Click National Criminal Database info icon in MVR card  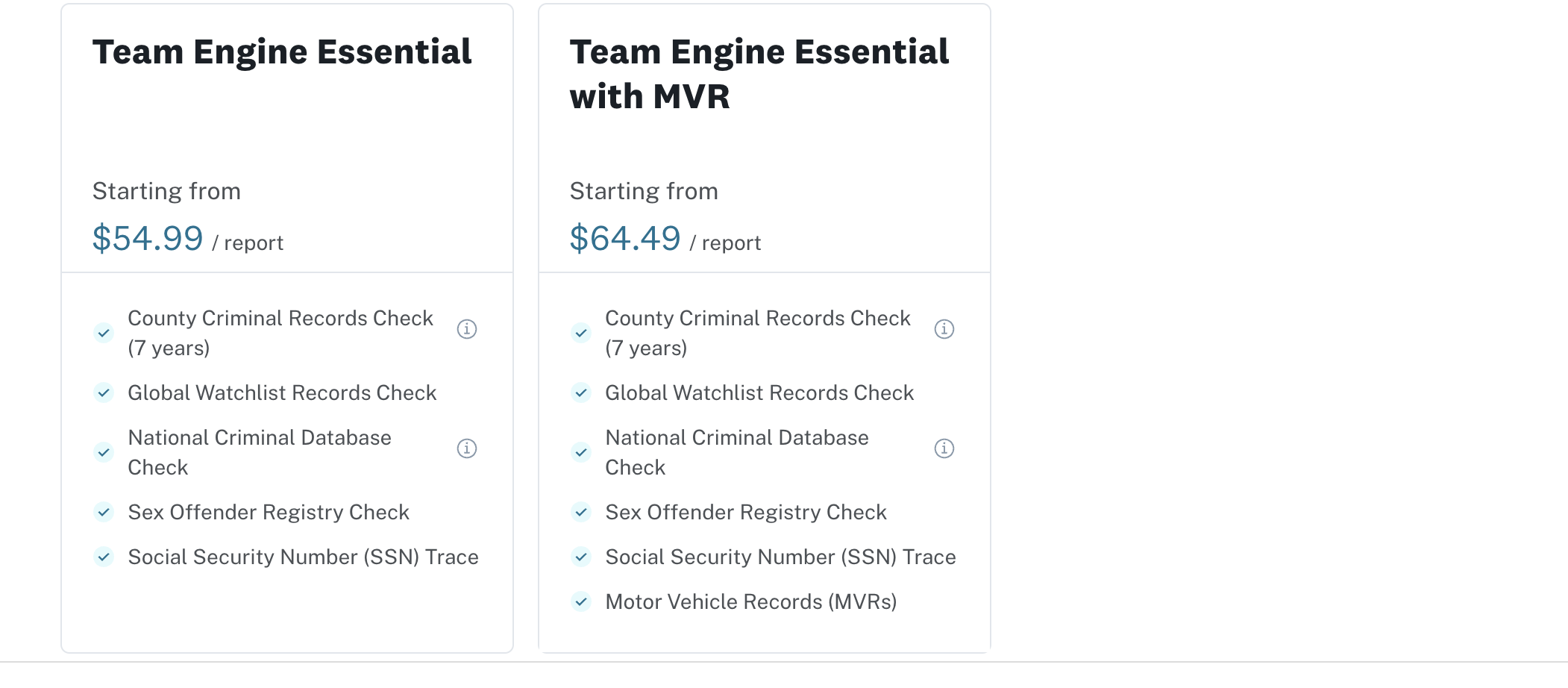[x=944, y=448]
